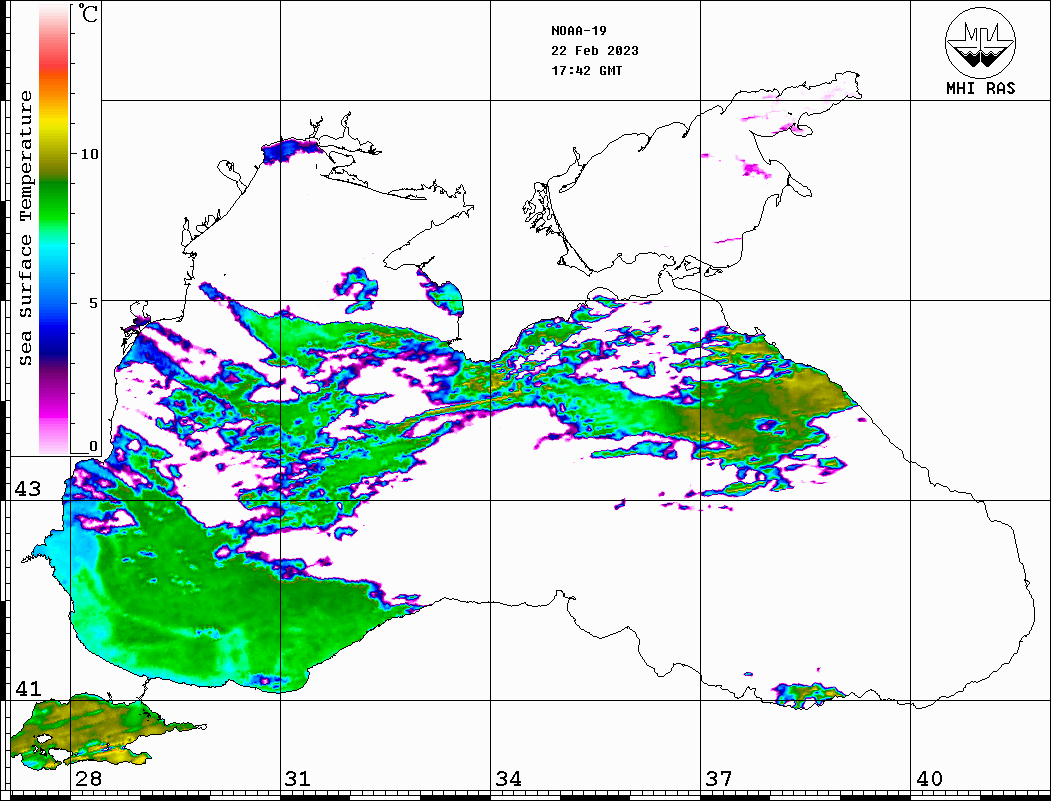This screenshot has height=801, width=1051.
Task: Click the 'MHI RAS' caption text
Action: coord(980,88)
